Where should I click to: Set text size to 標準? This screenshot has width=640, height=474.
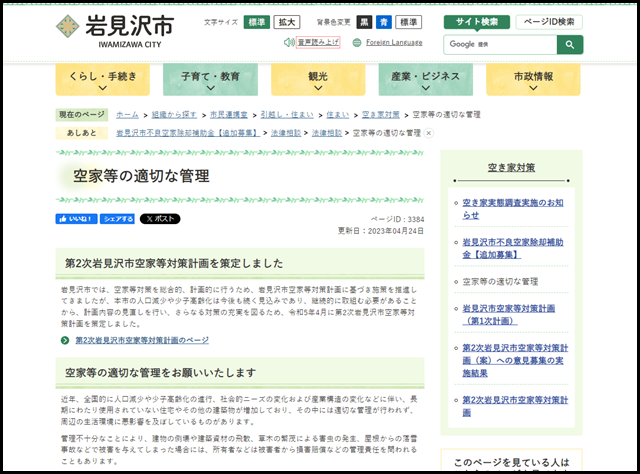[x=257, y=22]
